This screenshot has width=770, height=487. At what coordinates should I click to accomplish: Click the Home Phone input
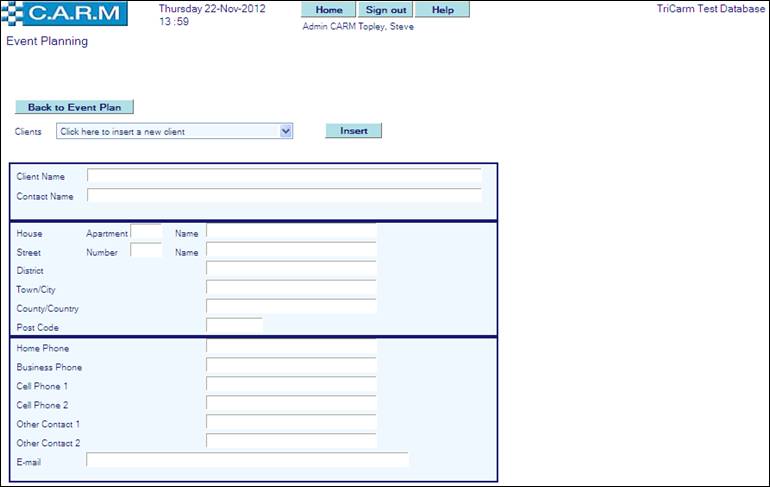tap(291, 348)
